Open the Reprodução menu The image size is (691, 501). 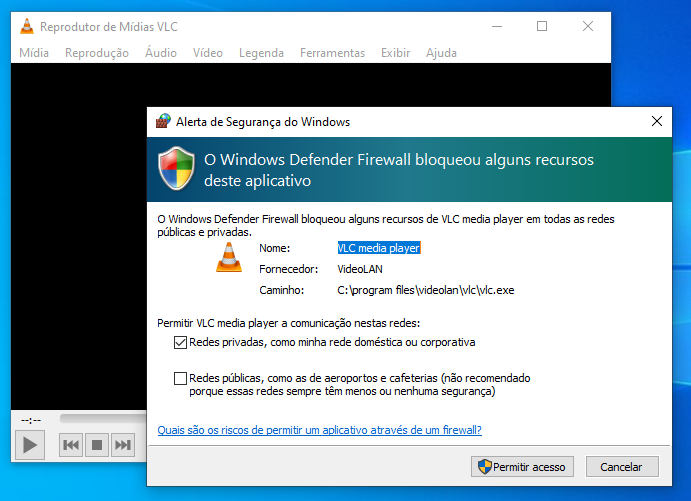(97, 53)
